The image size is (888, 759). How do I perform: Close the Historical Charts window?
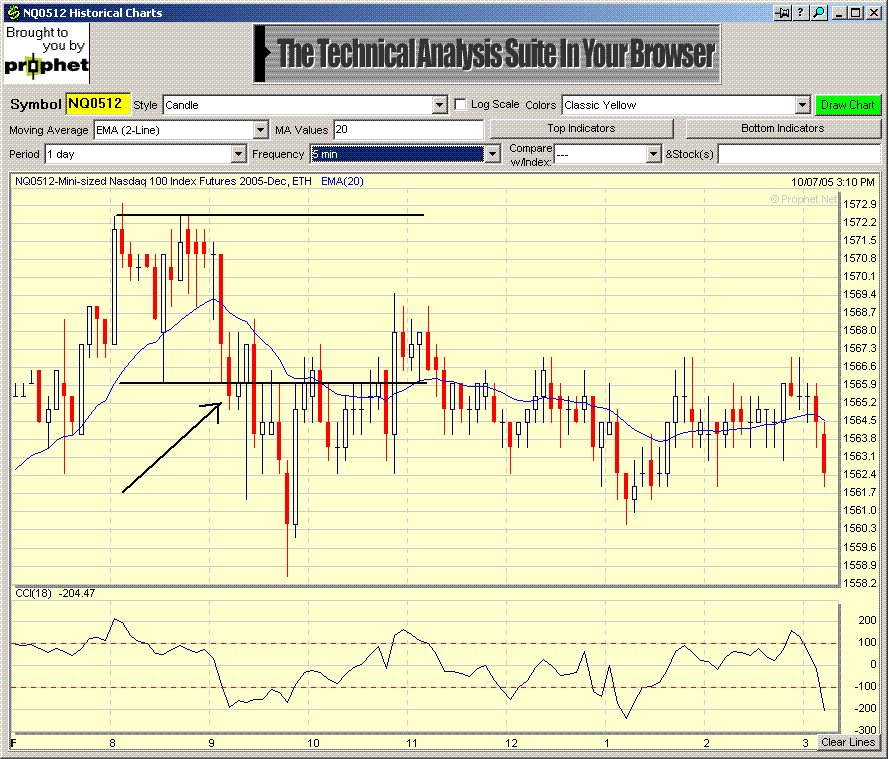pos(873,12)
